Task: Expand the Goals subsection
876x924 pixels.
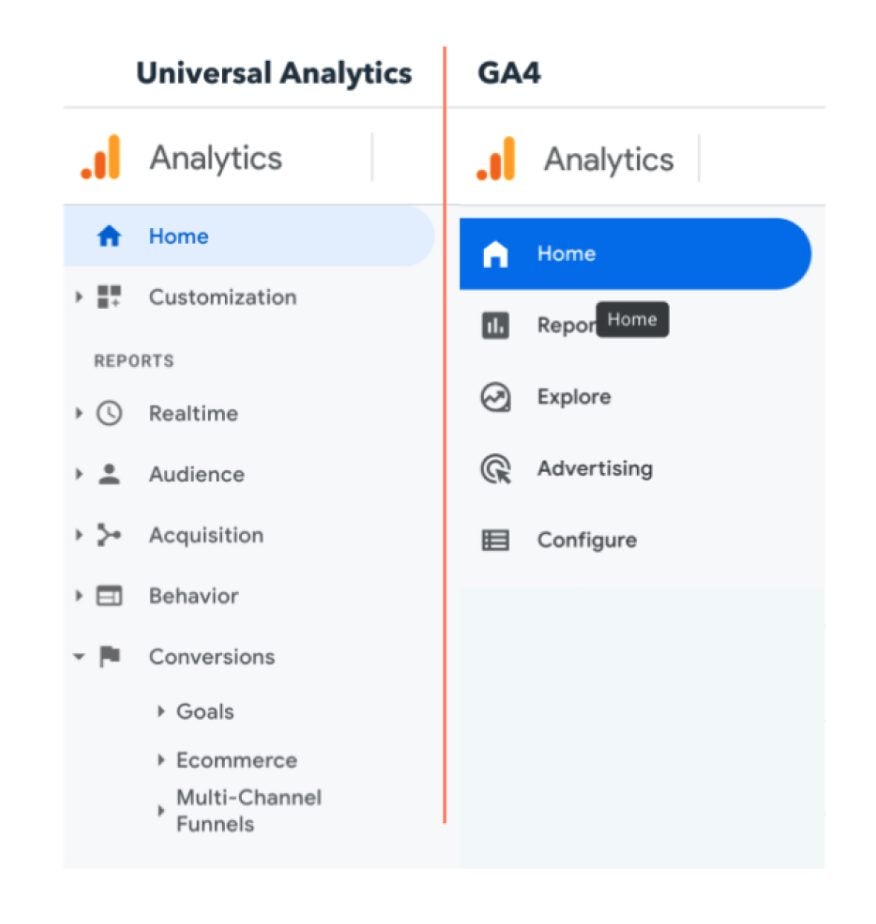Action: (x=162, y=711)
